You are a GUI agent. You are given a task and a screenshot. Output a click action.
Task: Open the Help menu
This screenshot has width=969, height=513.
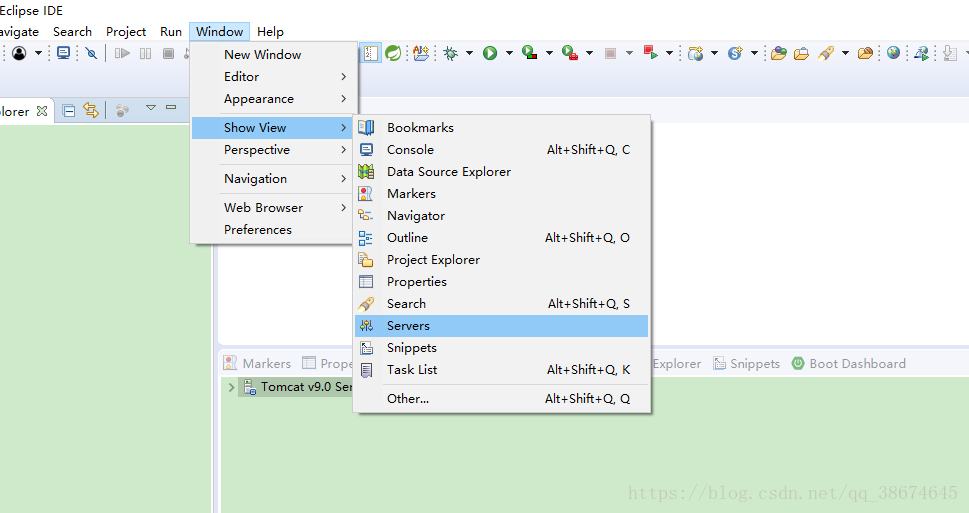click(270, 32)
